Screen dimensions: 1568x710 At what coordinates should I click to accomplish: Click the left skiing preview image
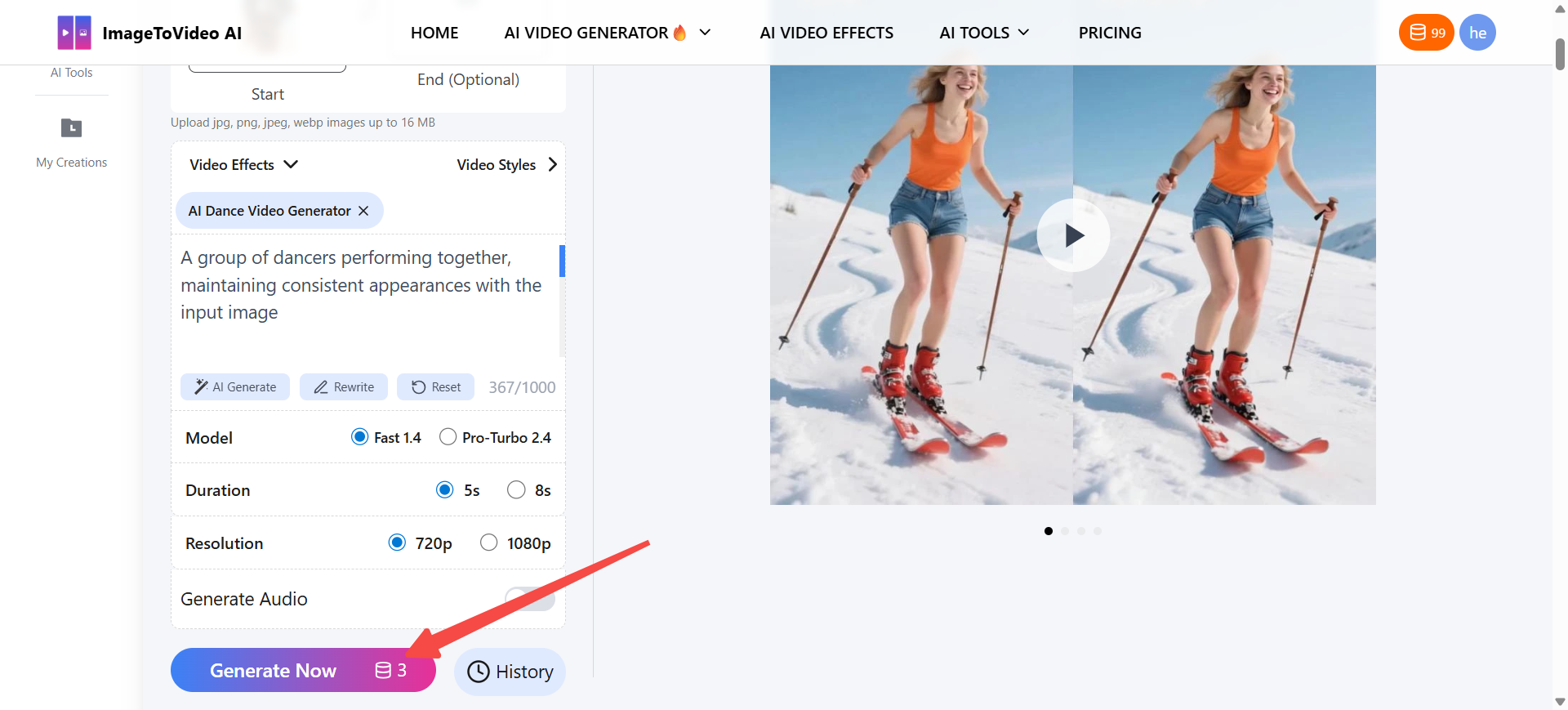(x=921, y=284)
